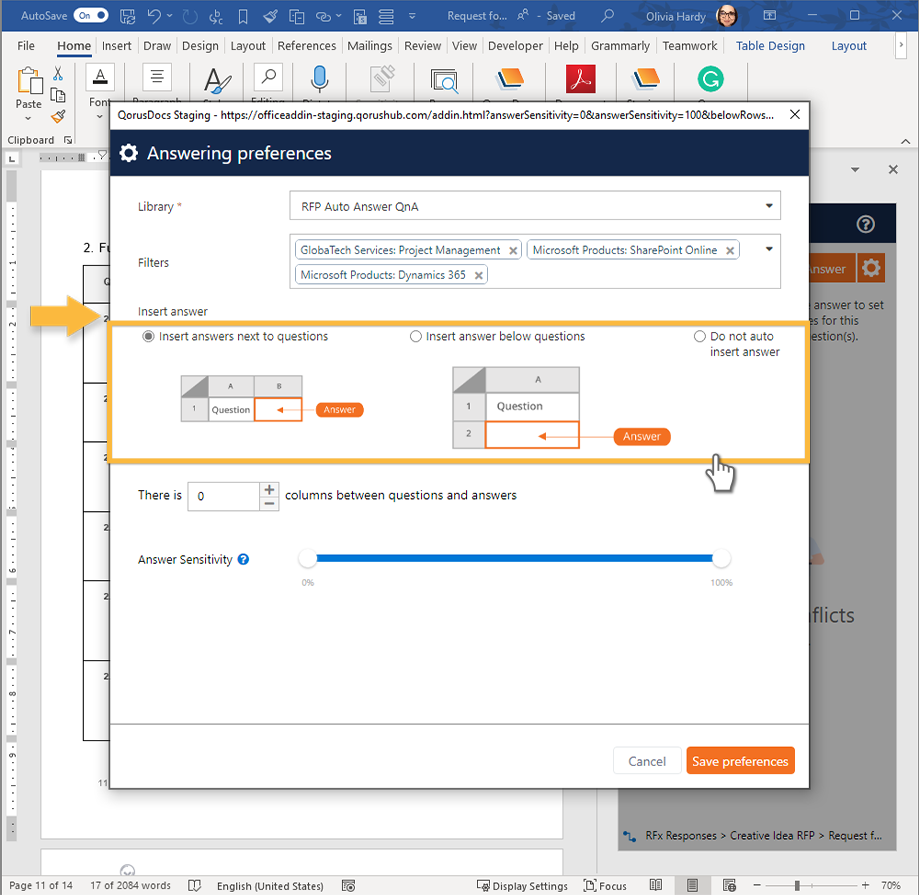Click the Paste clipboard icon

point(29,81)
